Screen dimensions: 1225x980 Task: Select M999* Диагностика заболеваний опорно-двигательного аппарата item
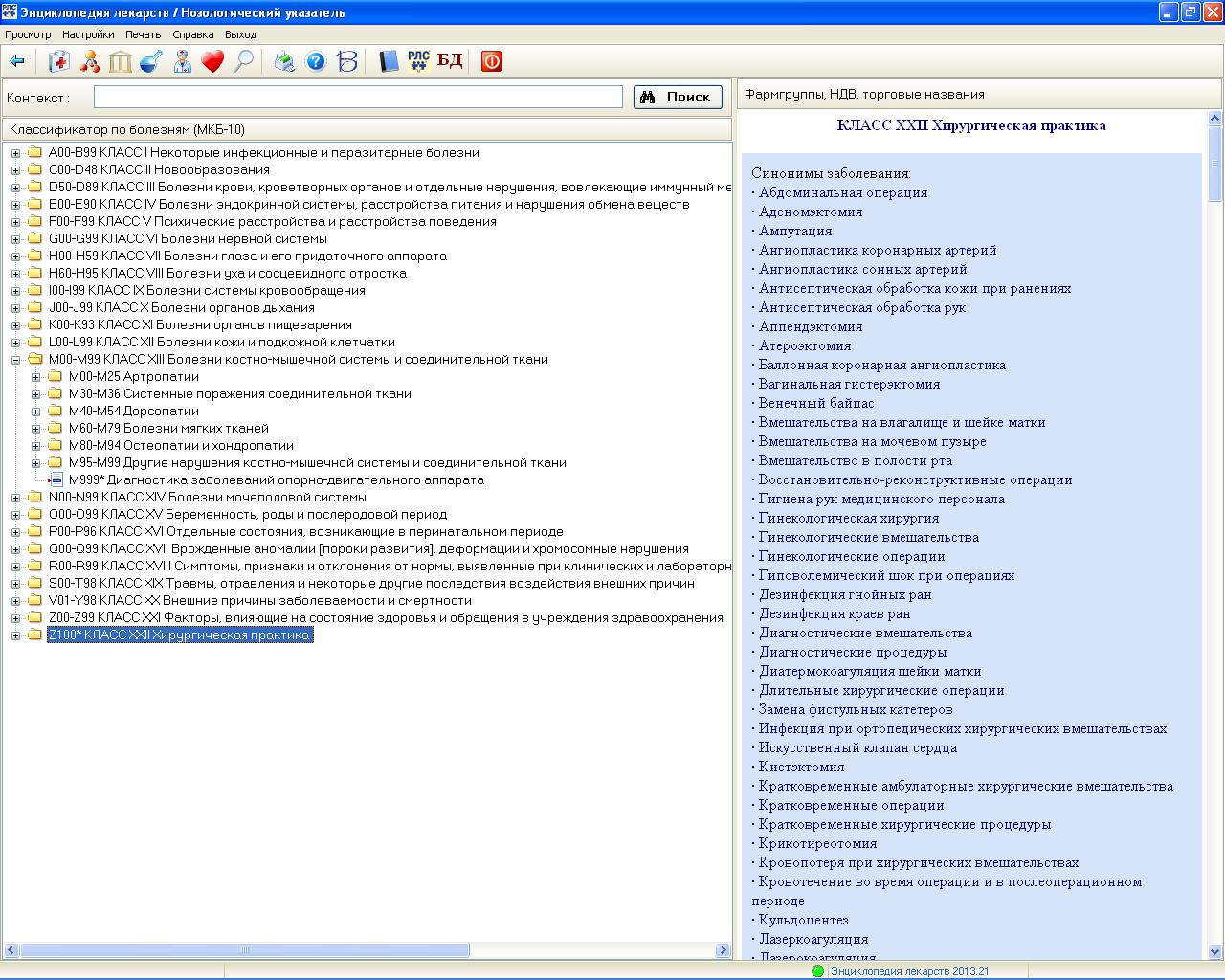point(276,480)
